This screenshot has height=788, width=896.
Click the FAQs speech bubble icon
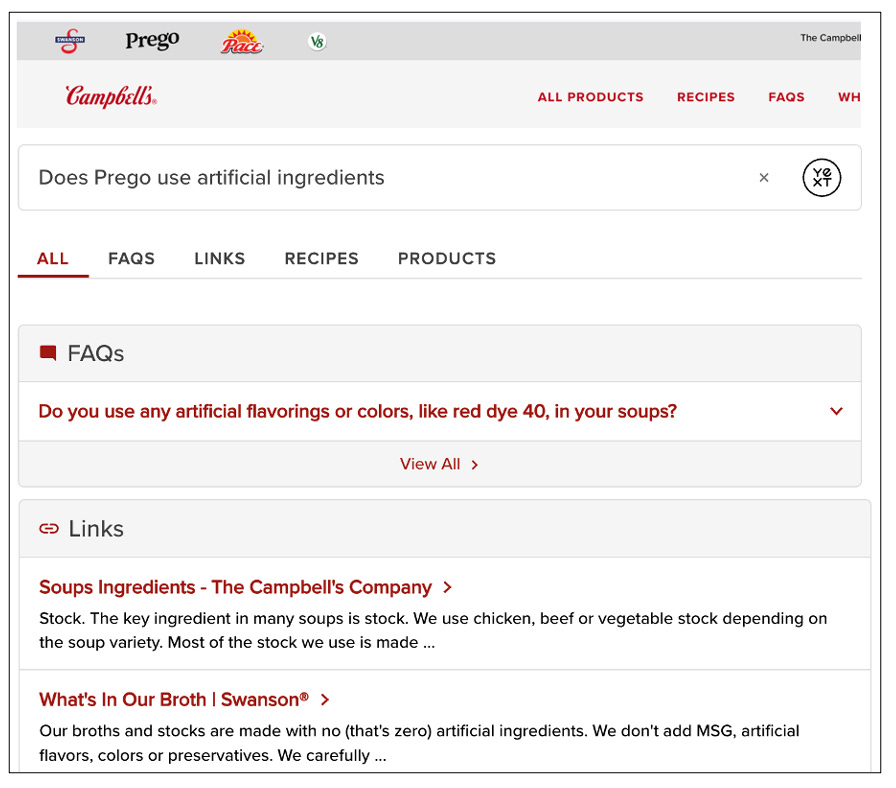click(48, 353)
